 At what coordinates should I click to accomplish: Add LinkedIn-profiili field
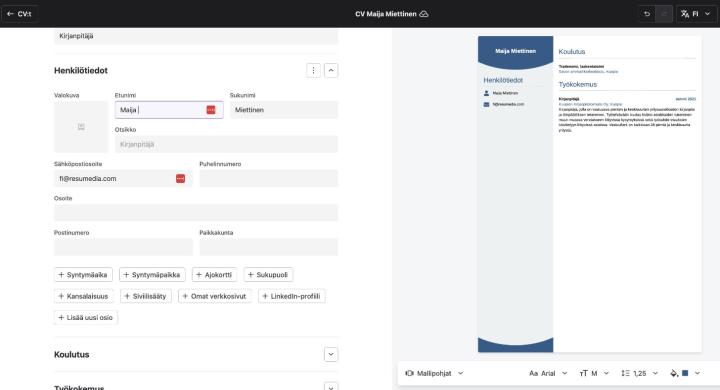[292, 296]
